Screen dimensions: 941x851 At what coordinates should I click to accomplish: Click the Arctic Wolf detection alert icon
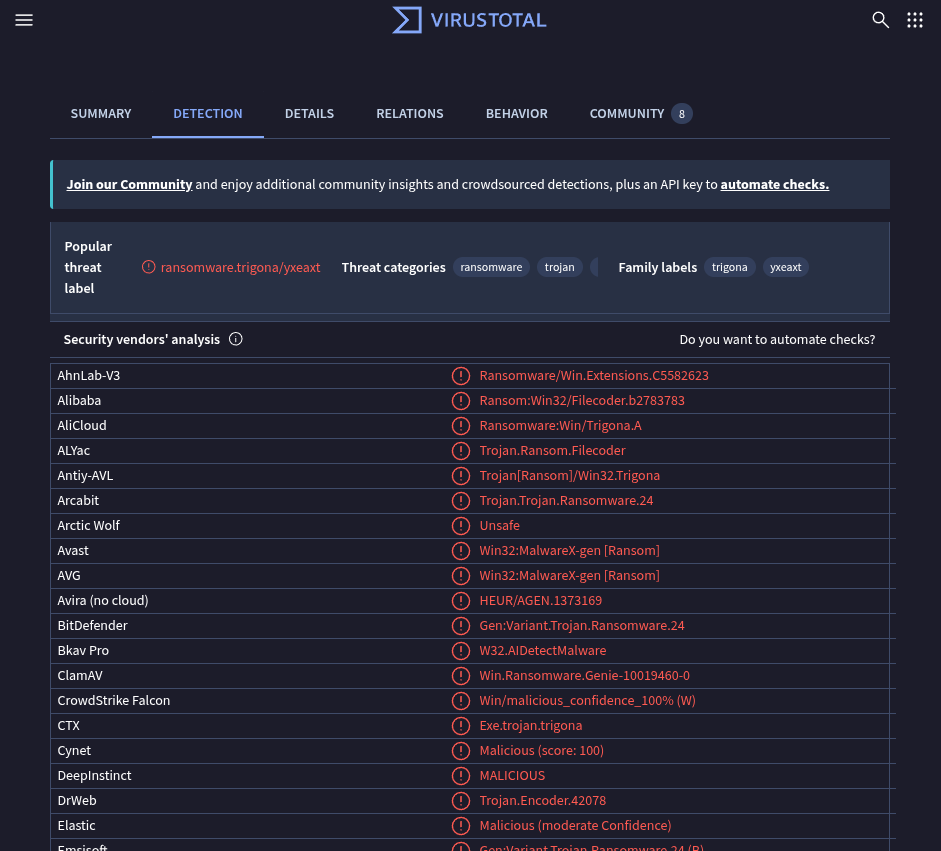coord(461,526)
